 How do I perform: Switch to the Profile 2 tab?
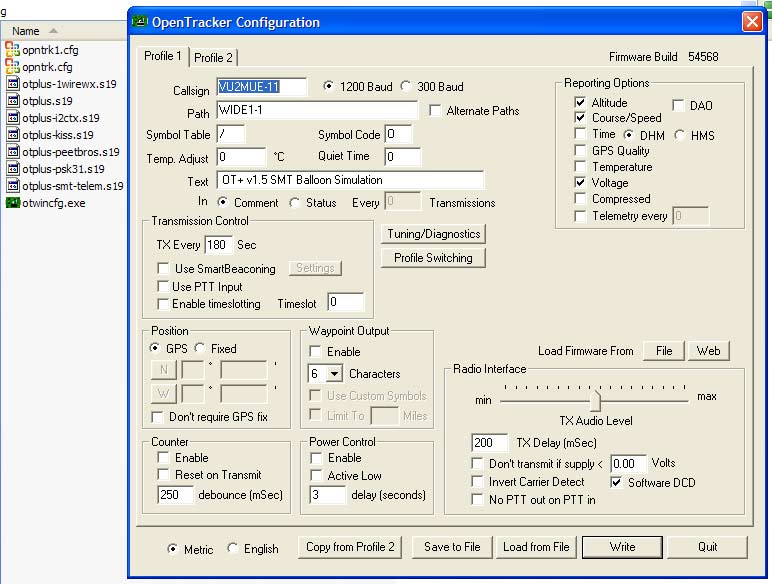tap(213, 58)
